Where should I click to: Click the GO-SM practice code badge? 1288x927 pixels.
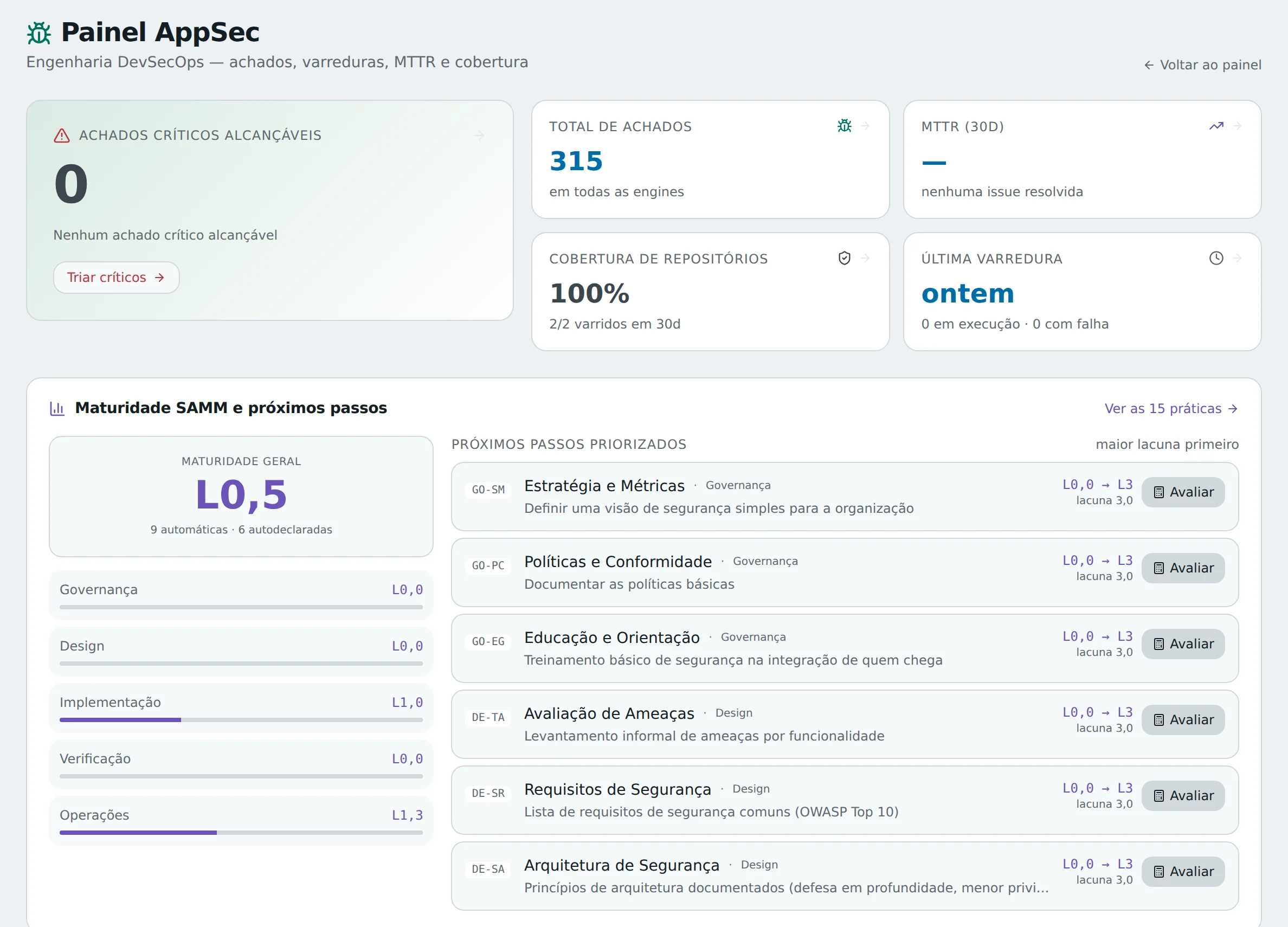[x=488, y=490]
